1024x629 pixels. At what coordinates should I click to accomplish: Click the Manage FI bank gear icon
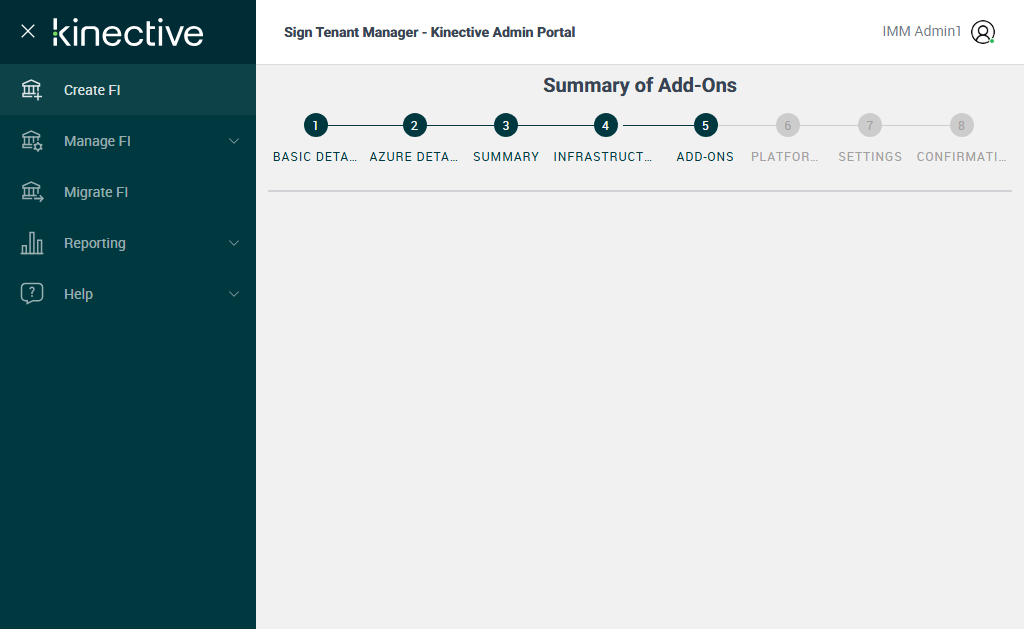[x=31, y=140]
